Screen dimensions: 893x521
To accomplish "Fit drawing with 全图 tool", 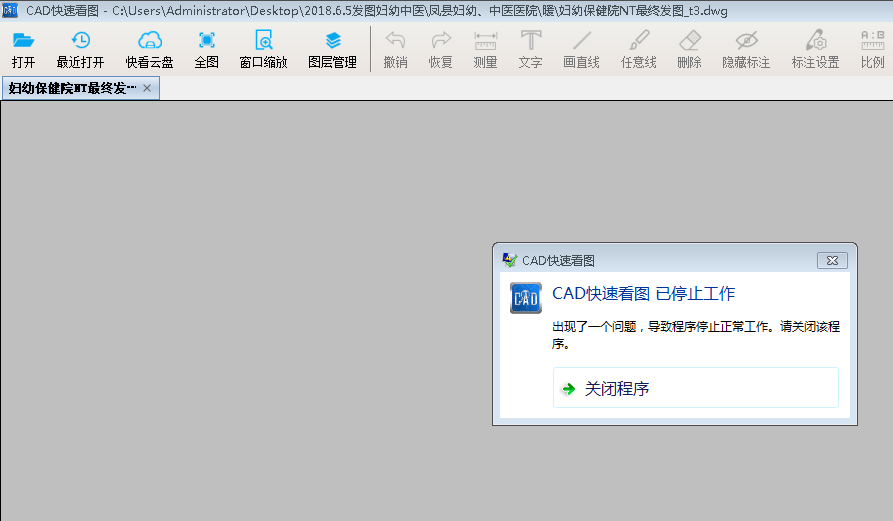I will click(207, 50).
